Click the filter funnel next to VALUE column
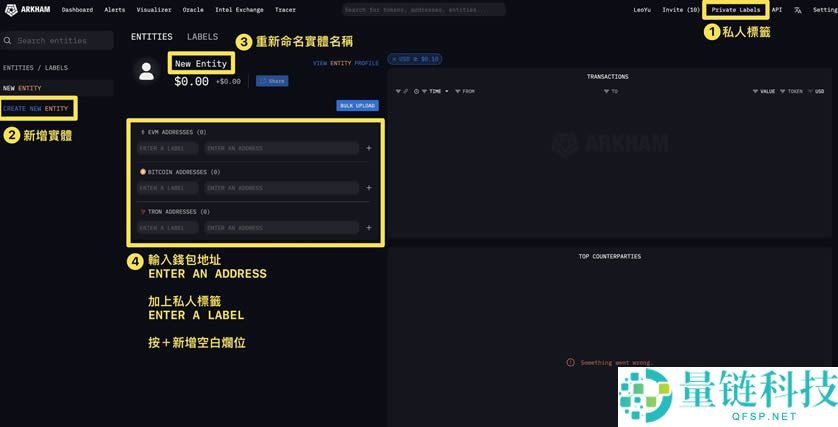Screen dimensions: 838x427 [755, 91]
